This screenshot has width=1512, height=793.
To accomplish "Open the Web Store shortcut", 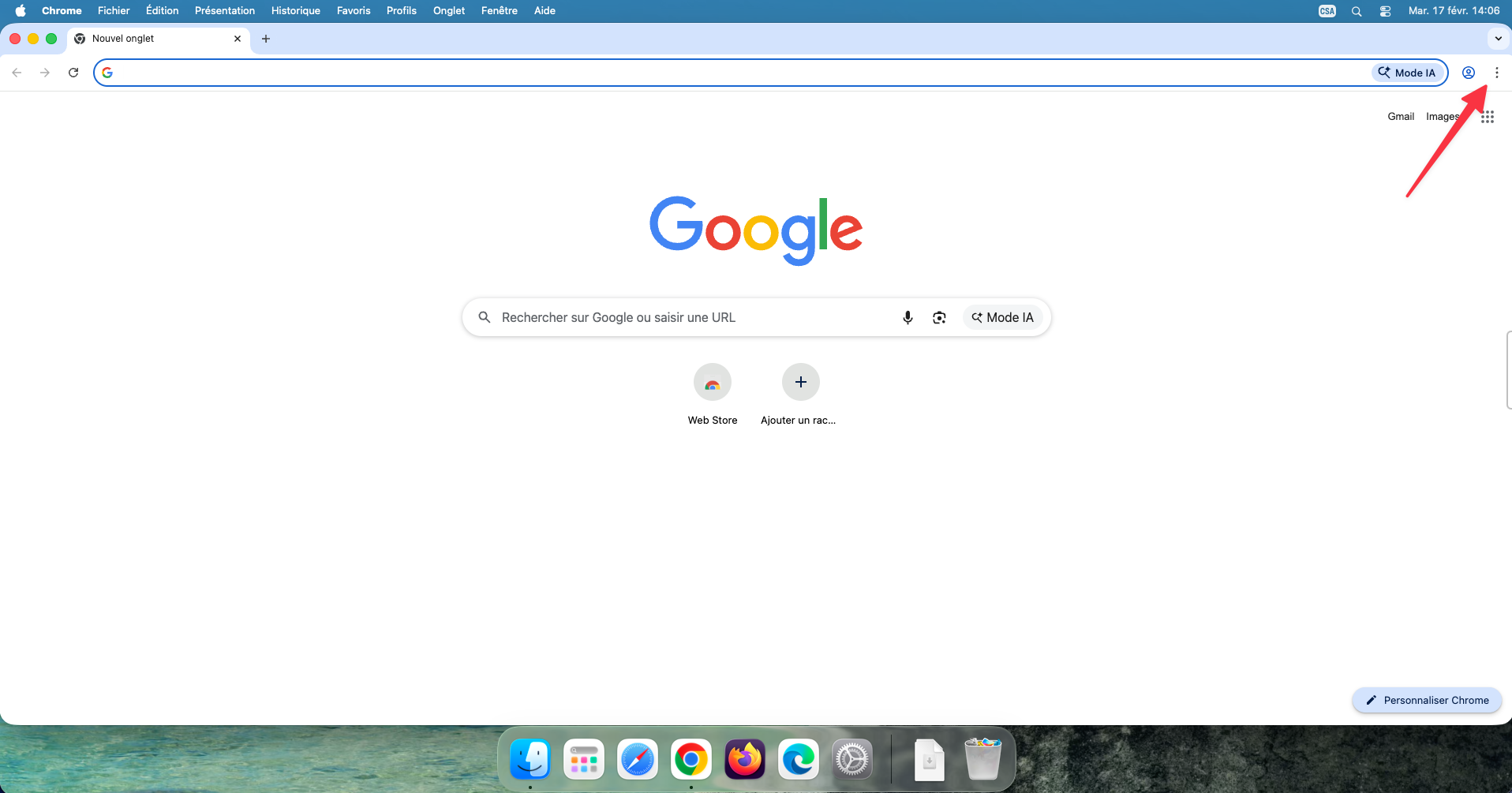I will pos(713,382).
